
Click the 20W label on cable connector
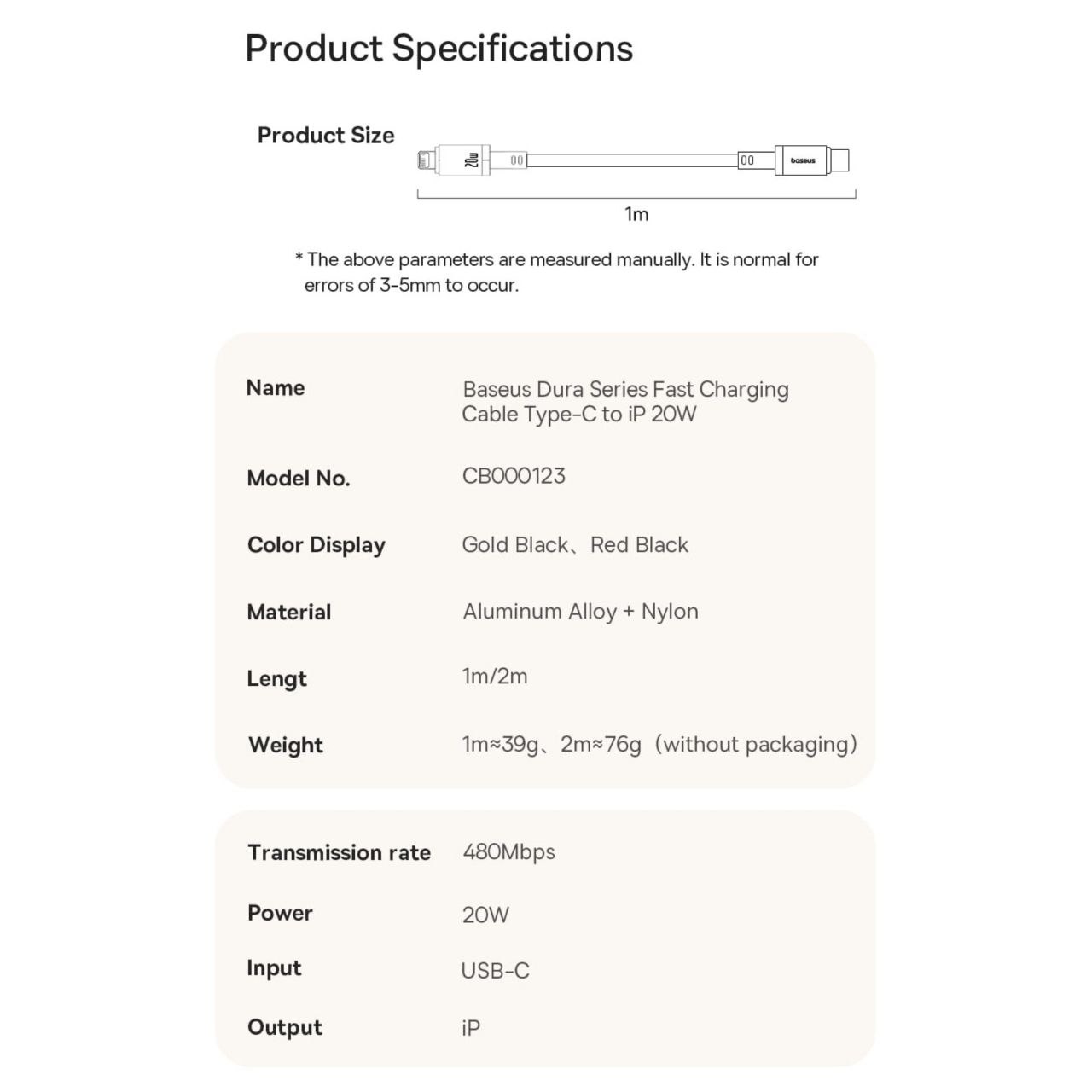pos(472,160)
